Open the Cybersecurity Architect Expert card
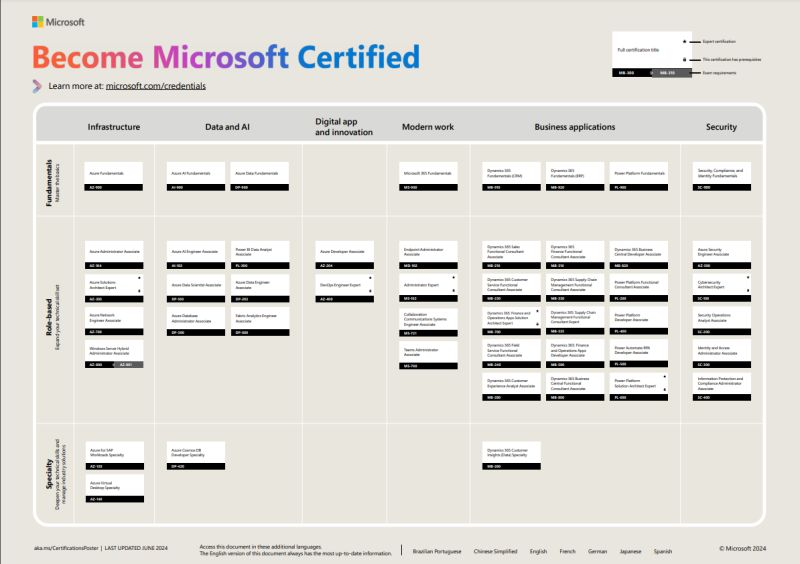 pos(721,288)
